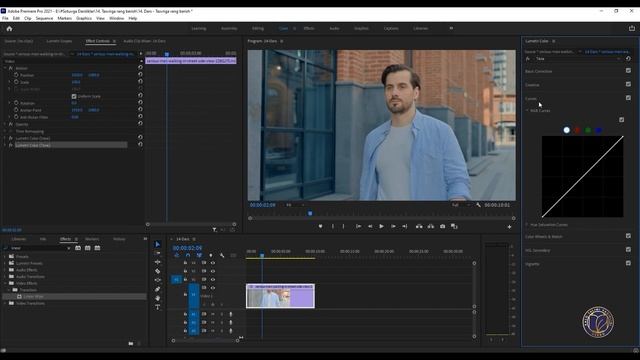Select the Type tool

(x=158, y=307)
